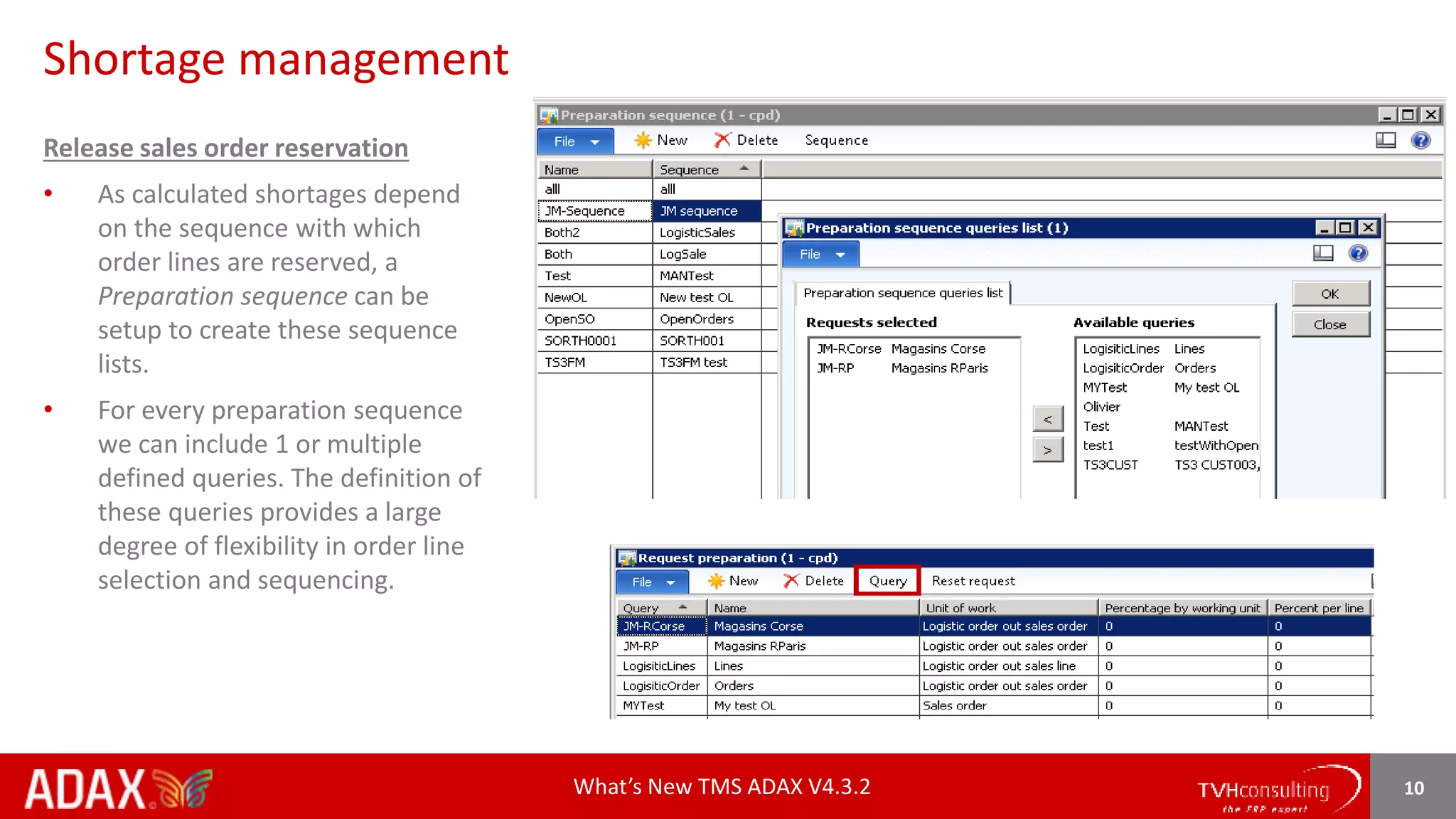Click help icon in queries list dialog

point(1358,254)
